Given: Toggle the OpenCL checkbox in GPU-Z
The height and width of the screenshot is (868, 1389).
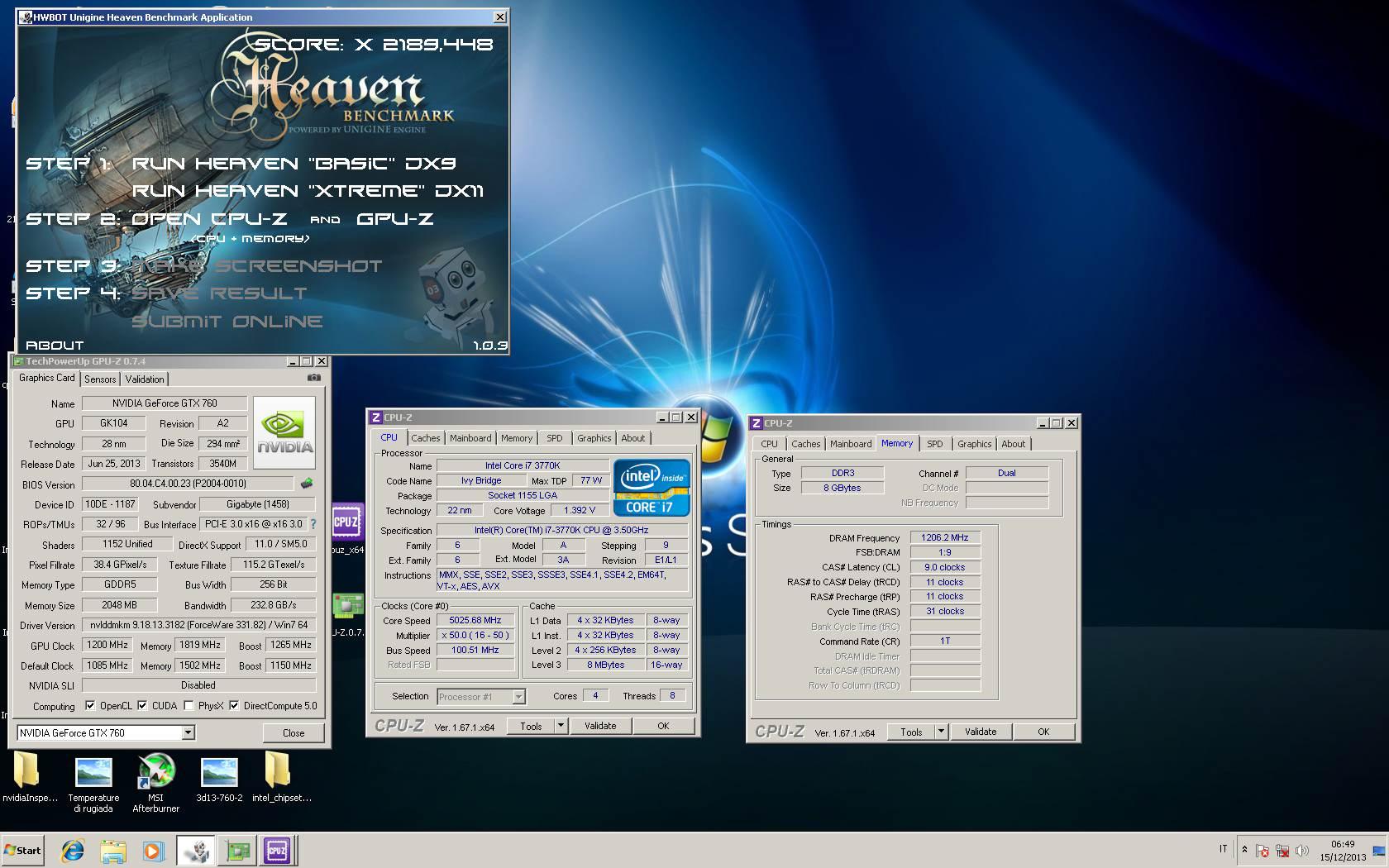Looking at the screenshot, I should pos(90,706).
